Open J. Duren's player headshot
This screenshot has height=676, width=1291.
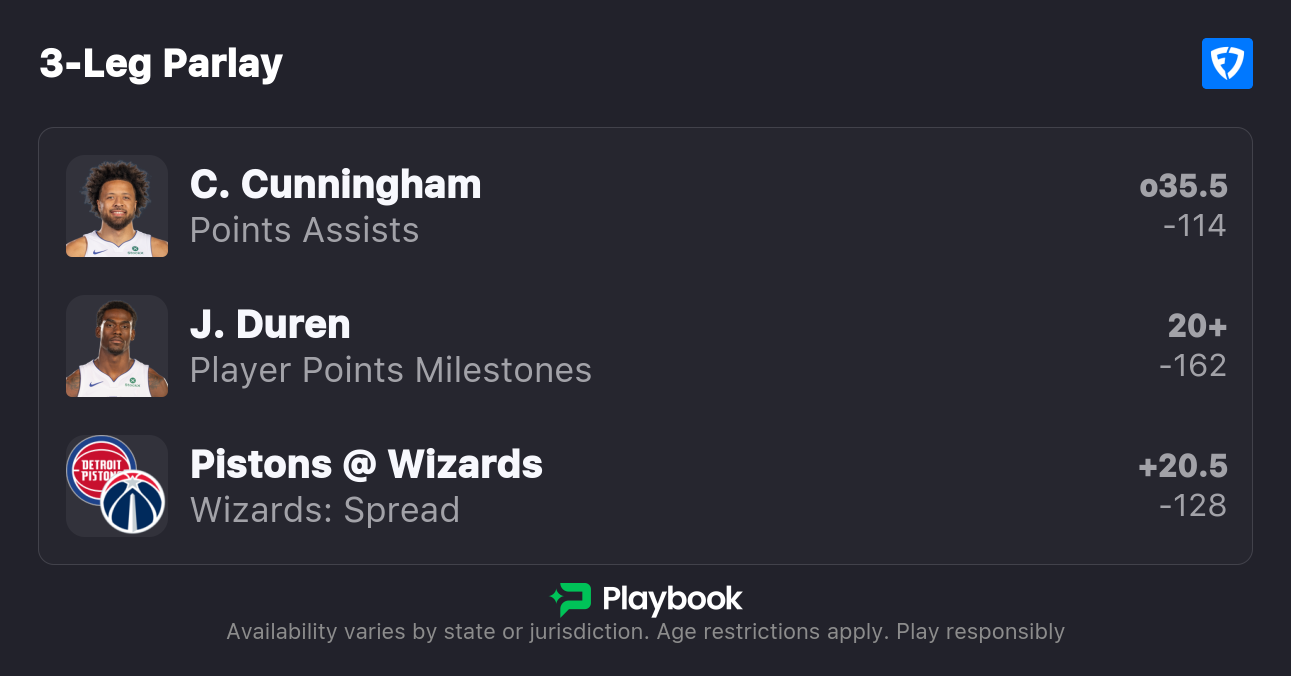point(117,346)
